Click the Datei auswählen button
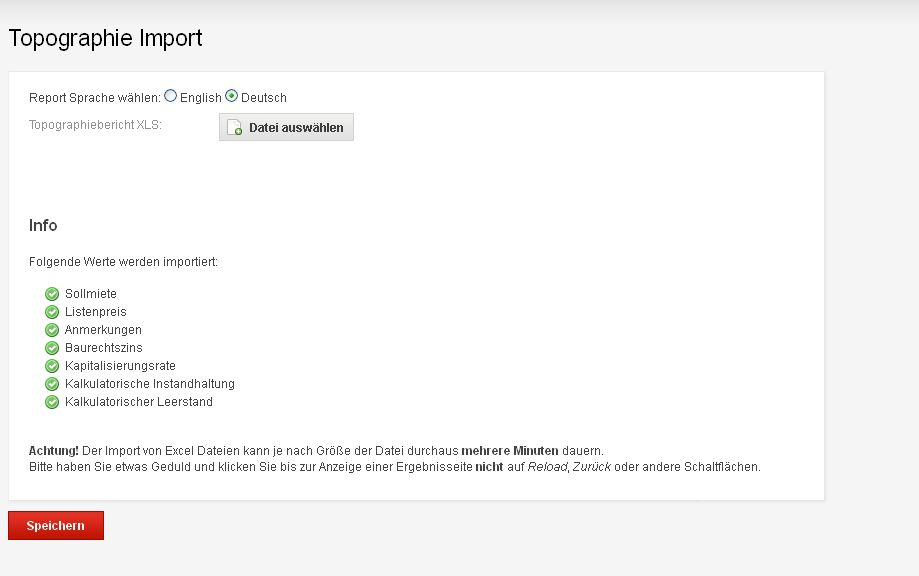This screenshot has width=919, height=576. [286, 127]
